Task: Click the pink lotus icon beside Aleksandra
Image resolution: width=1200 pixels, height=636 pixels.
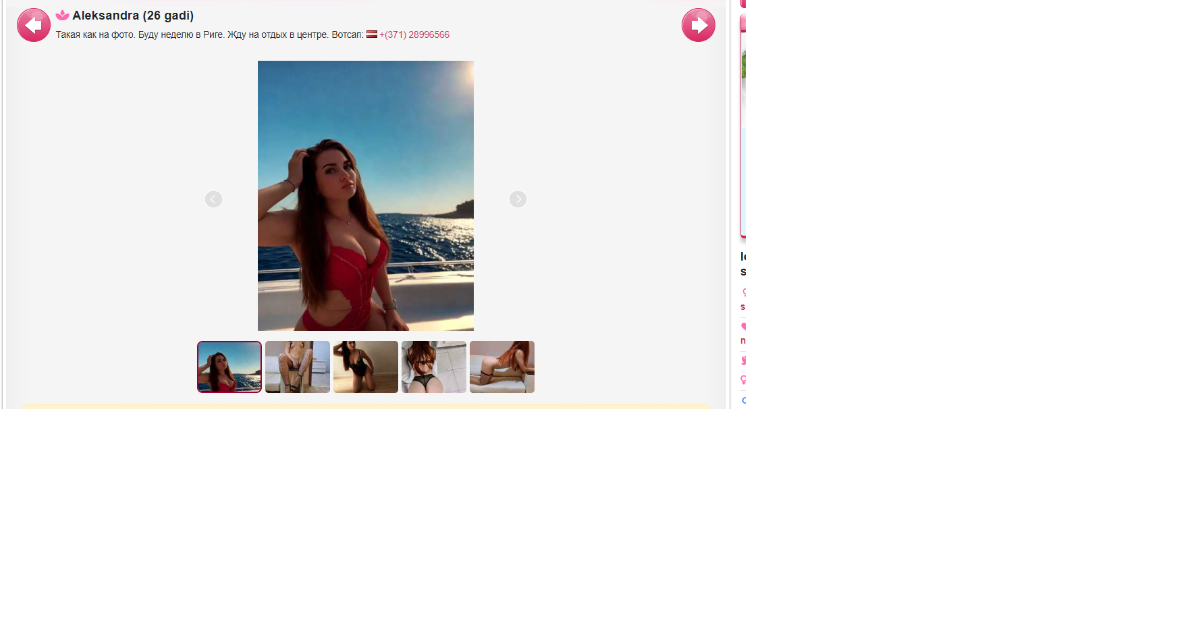Action: coord(63,15)
